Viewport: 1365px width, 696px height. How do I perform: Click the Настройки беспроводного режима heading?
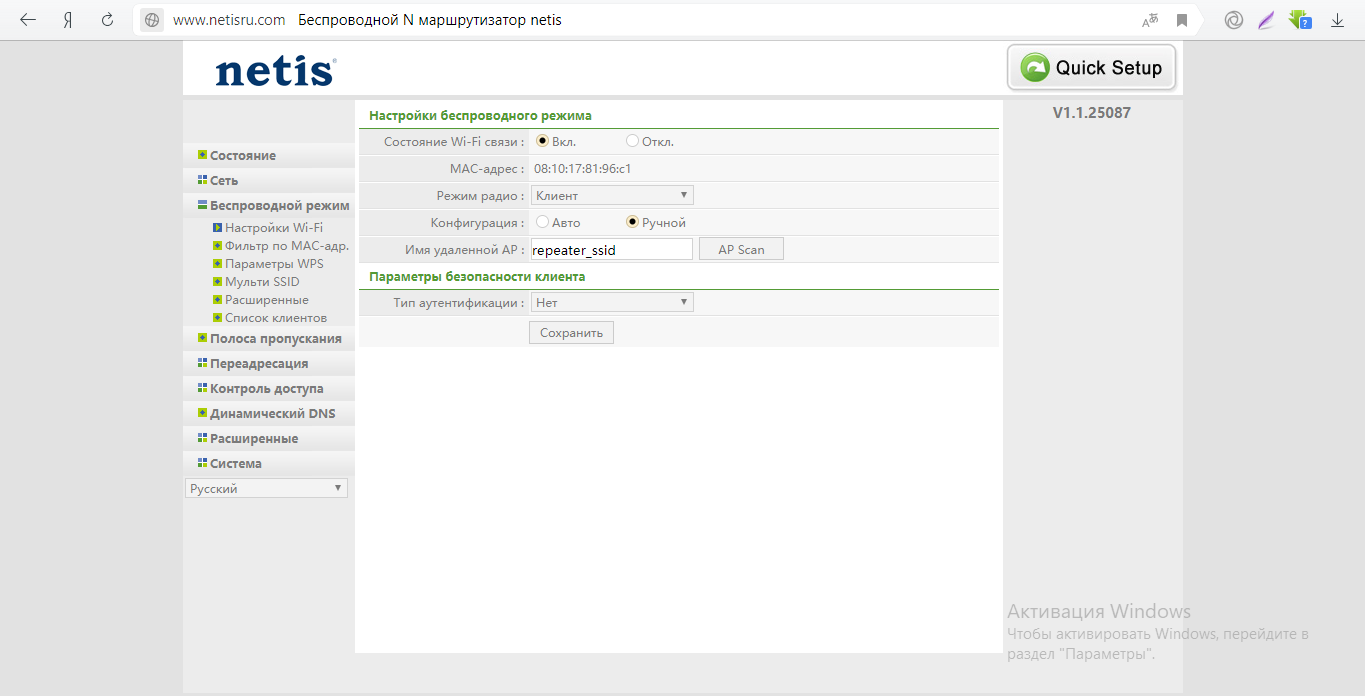point(480,115)
